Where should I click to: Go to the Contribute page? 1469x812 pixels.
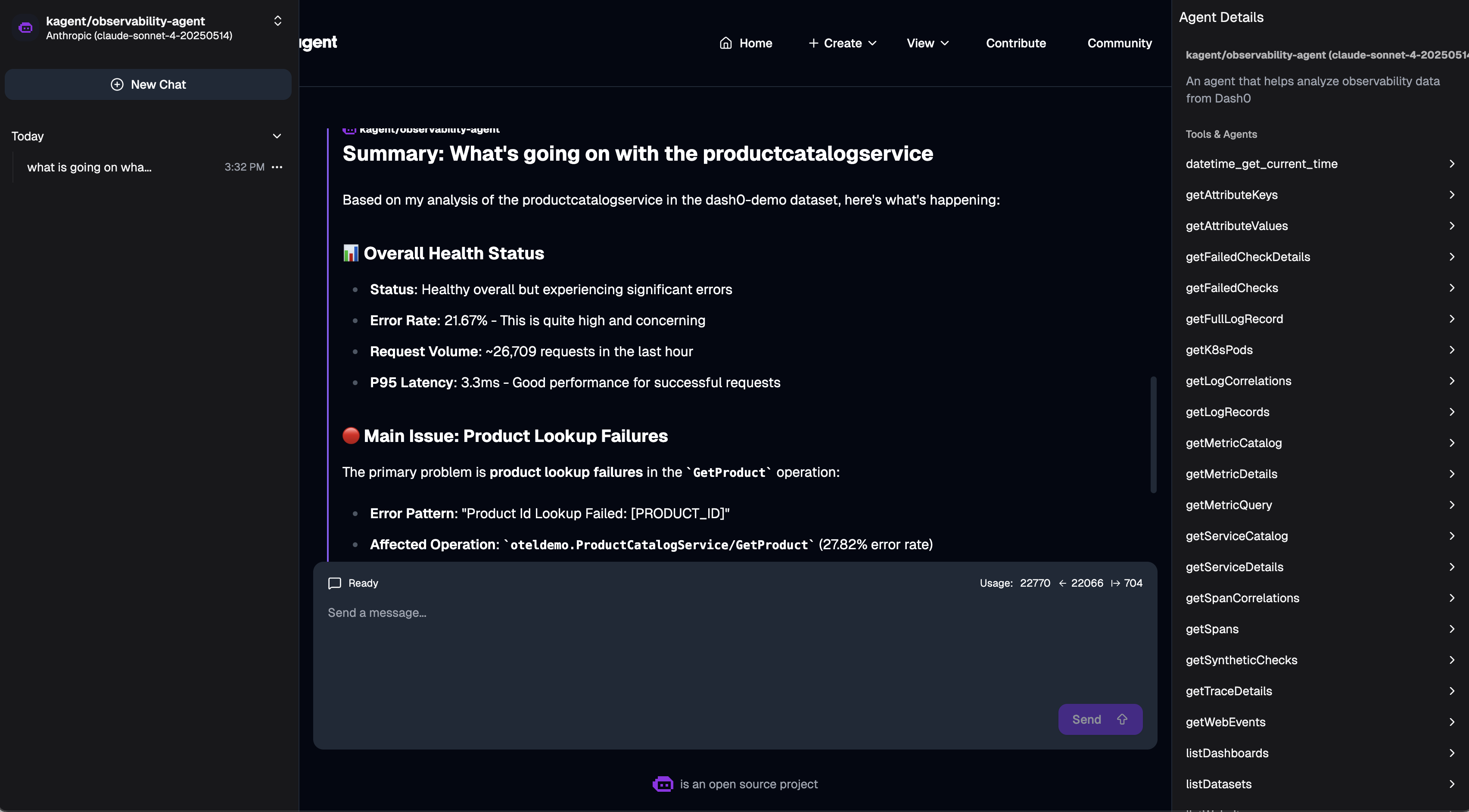click(x=1016, y=44)
